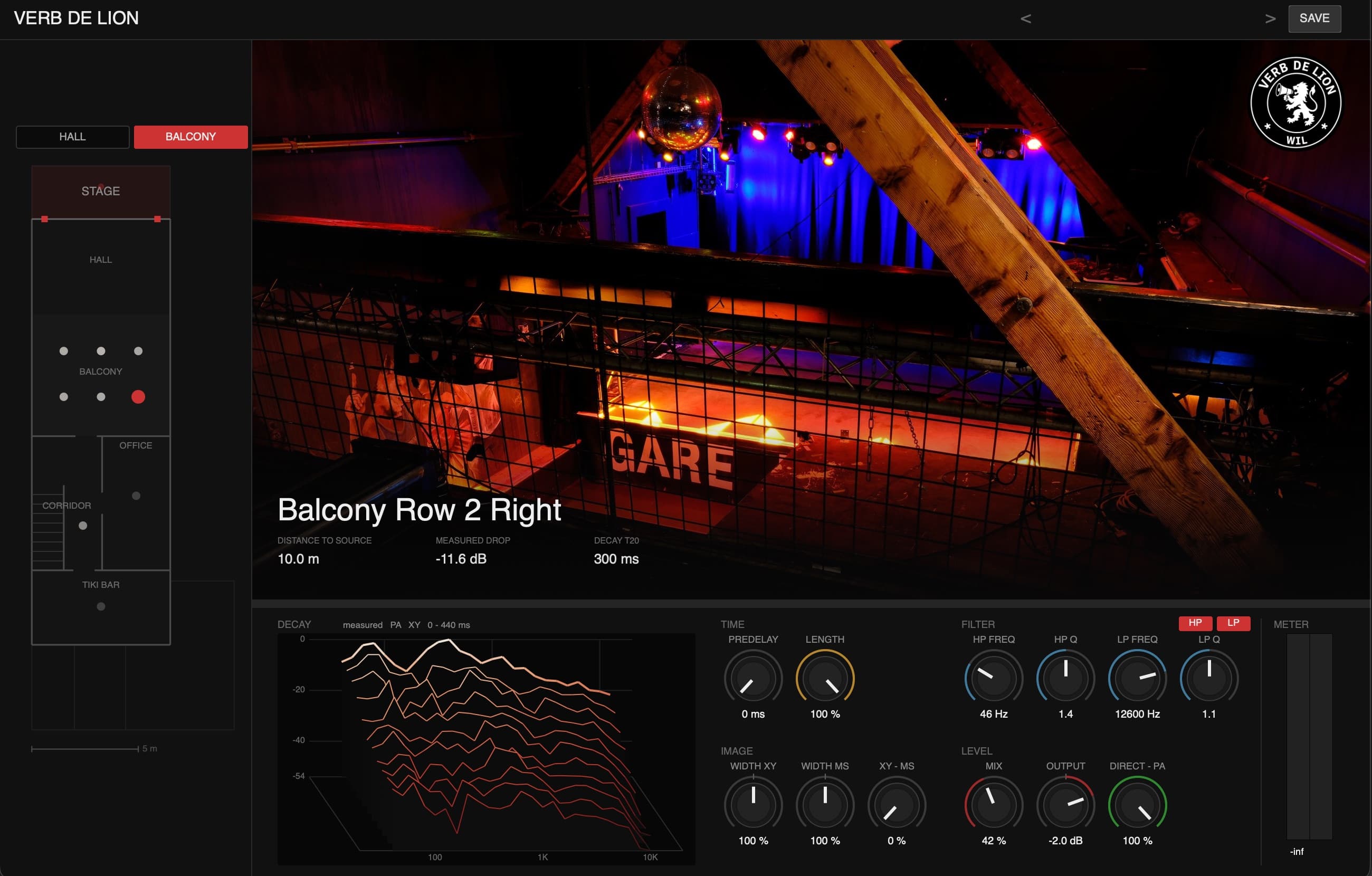This screenshot has width=1372, height=876.
Task: Select balcony row 1 left position dot
Action: pos(64,351)
